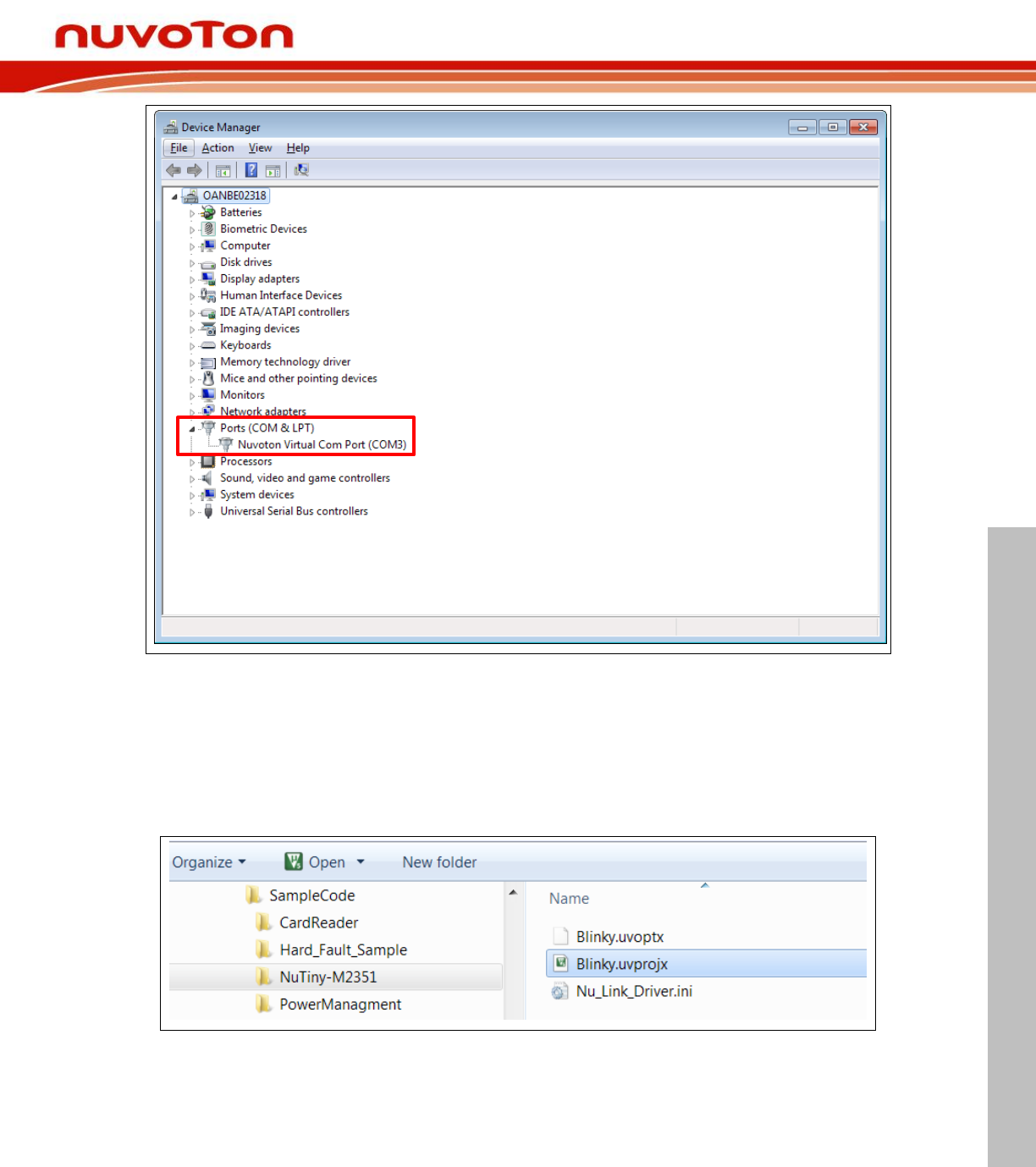Image resolution: width=1036 pixels, height=1167 pixels.
Task: Click the Memory technology driver icon
Action: point(208,361)
